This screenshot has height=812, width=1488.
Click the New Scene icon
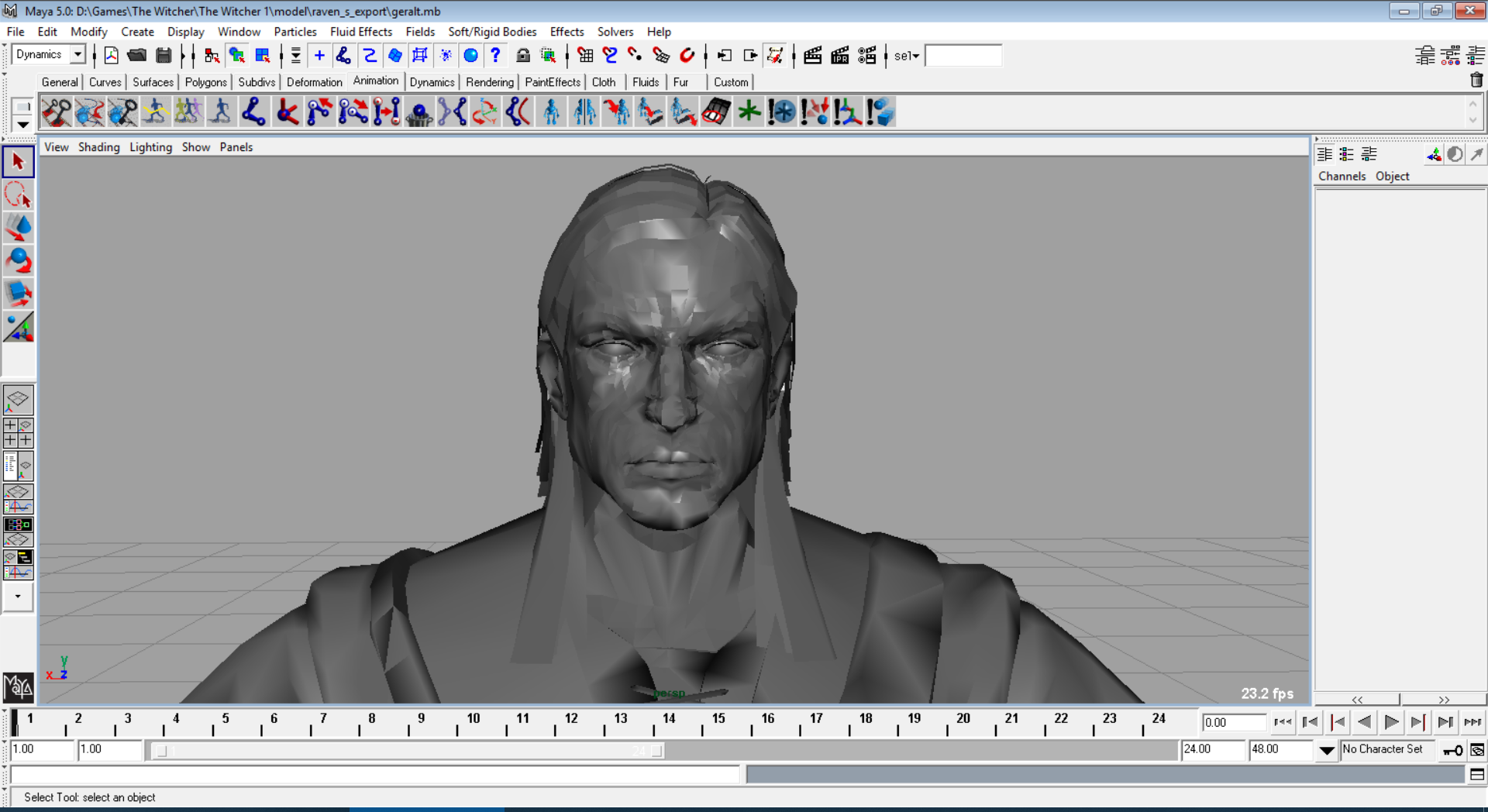point(111,55)
